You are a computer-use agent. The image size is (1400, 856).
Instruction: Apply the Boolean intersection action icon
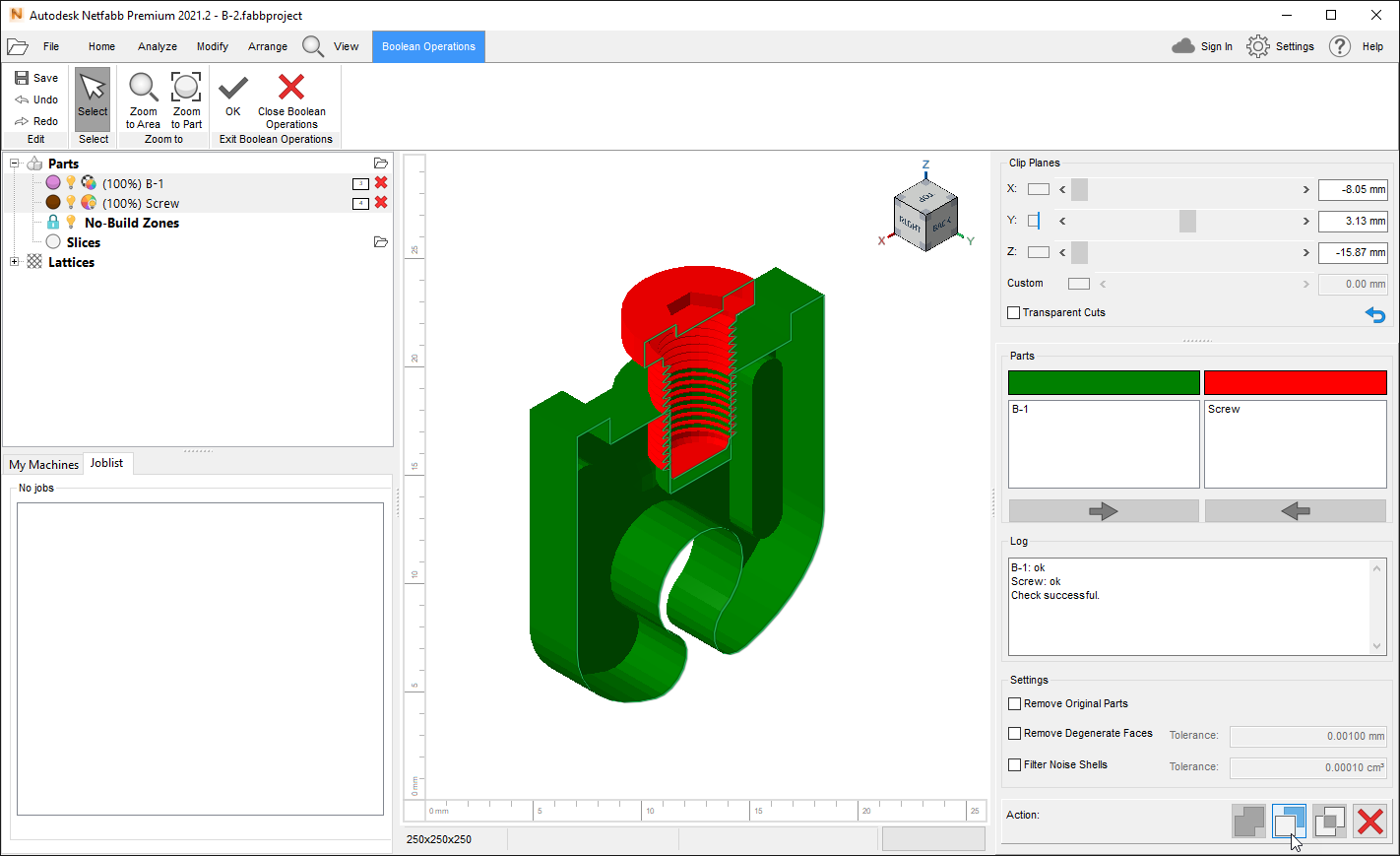[1329, 822]
